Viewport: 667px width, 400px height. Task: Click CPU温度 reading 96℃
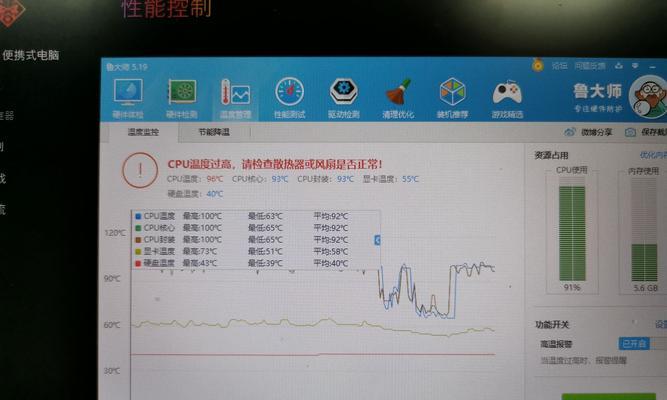[215, 179]
